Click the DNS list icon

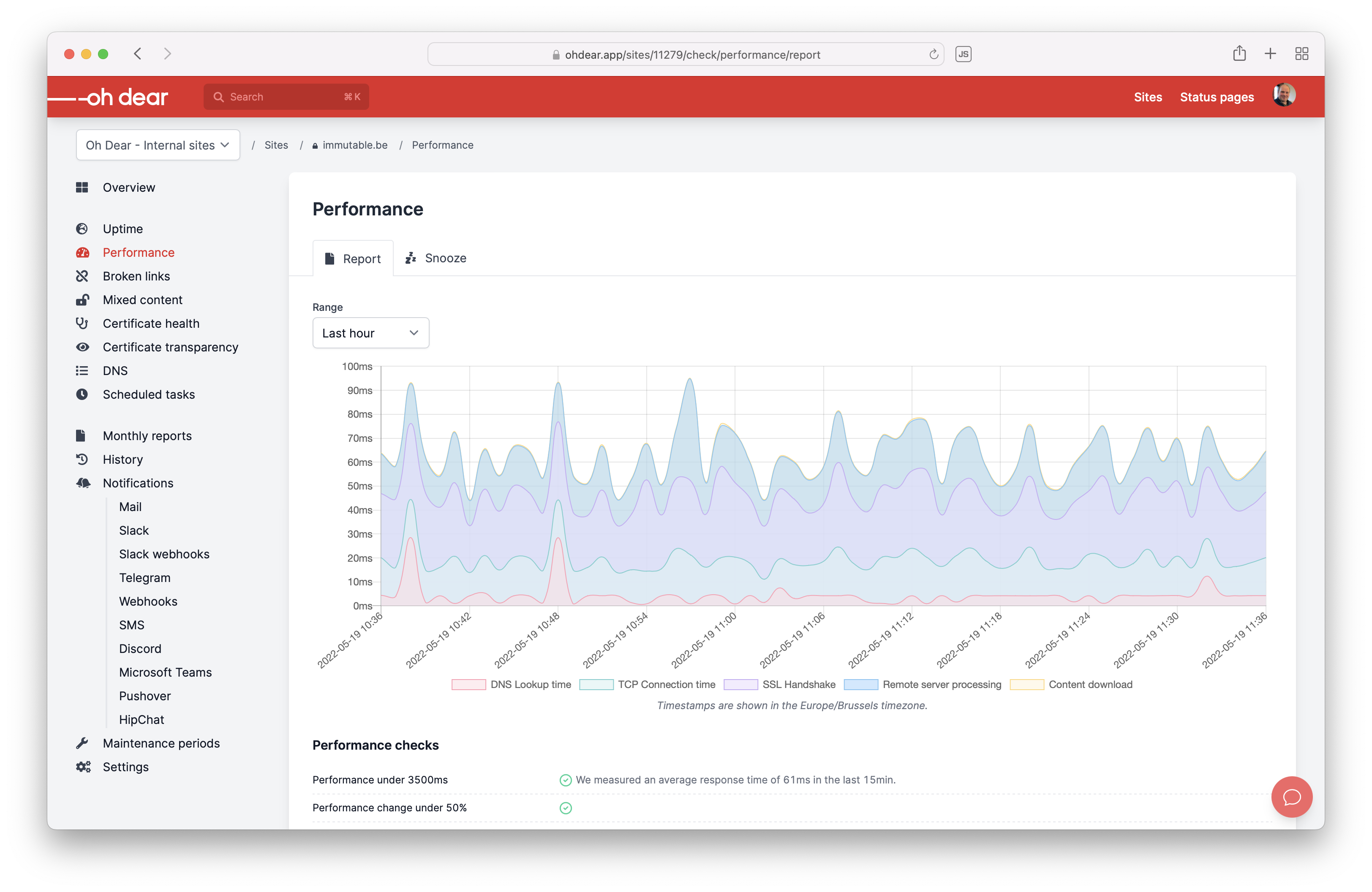[x=82, y=370]
